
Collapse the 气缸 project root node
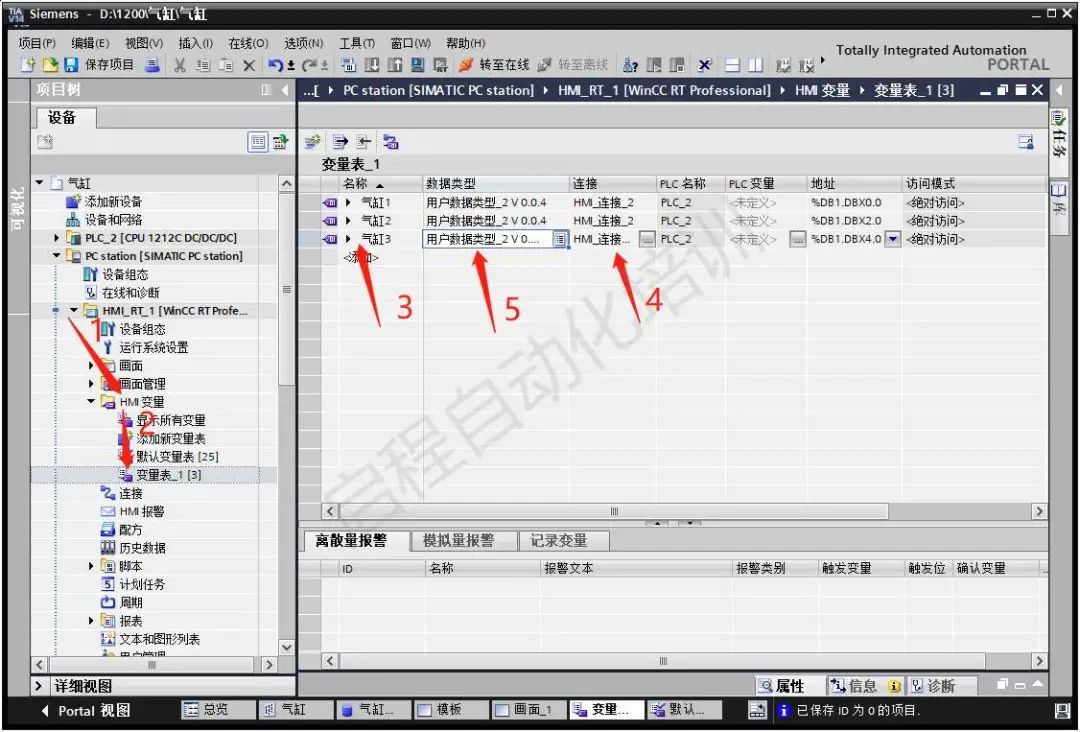click(x=40, y=183)
